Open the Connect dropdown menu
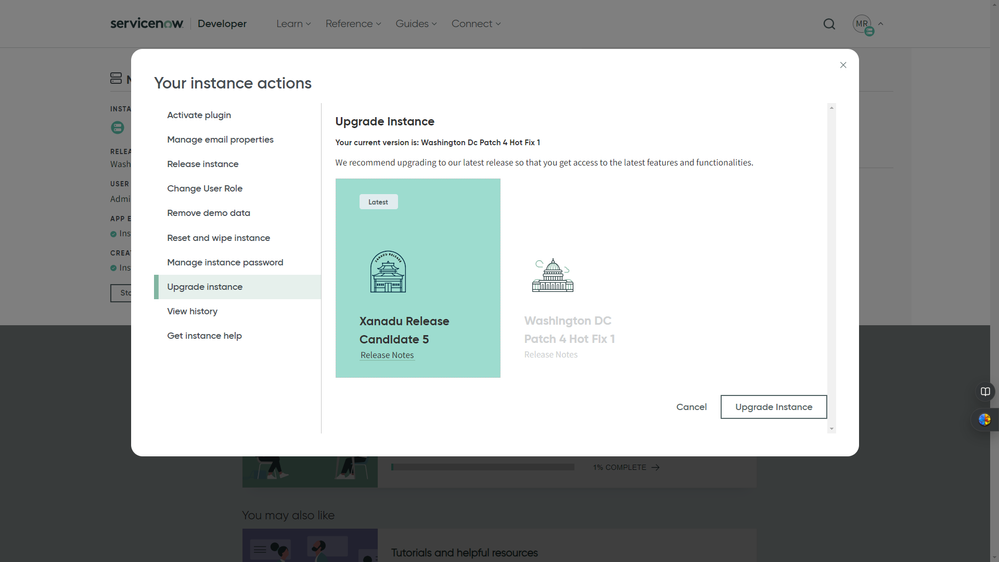This screenshot has height=562, width=999. click(476, 24)
